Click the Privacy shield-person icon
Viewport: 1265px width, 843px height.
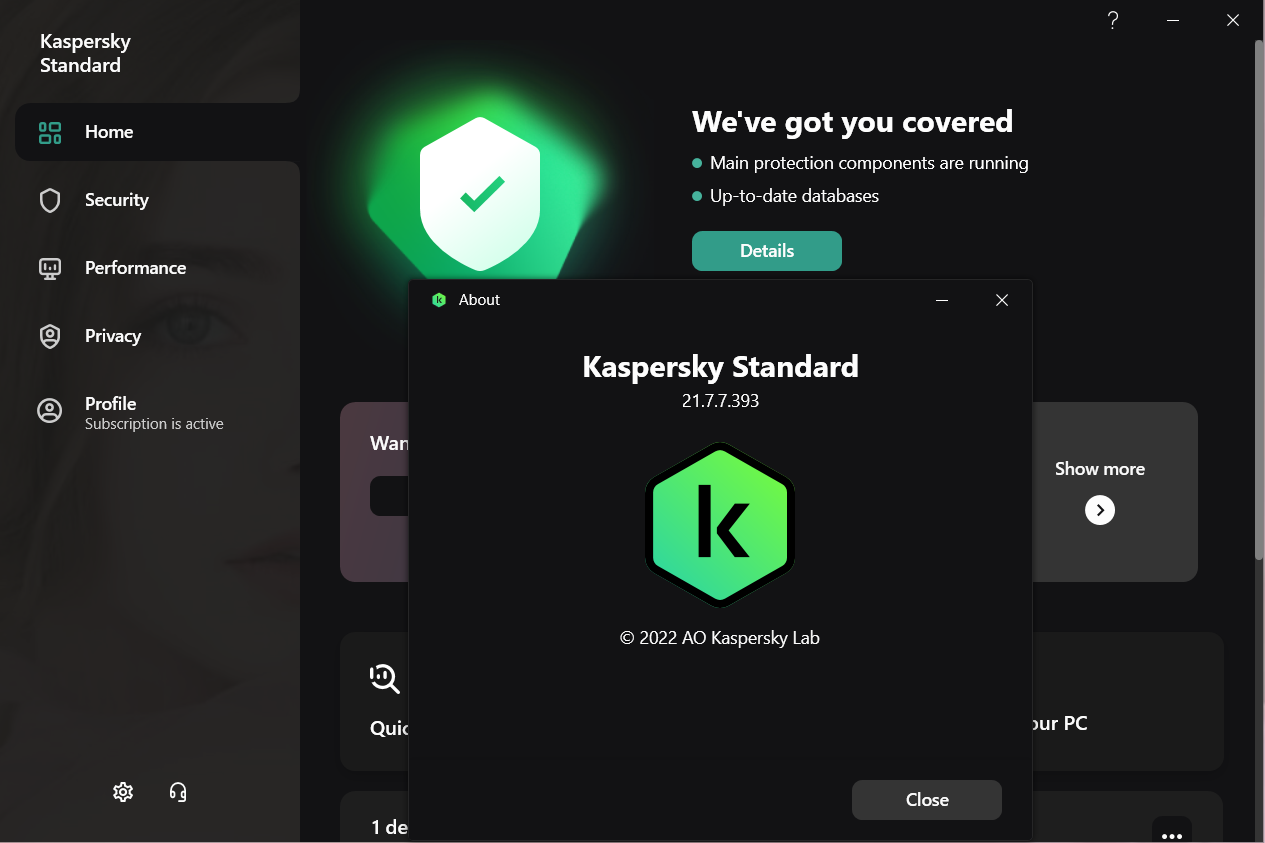(x=50, y=336)
